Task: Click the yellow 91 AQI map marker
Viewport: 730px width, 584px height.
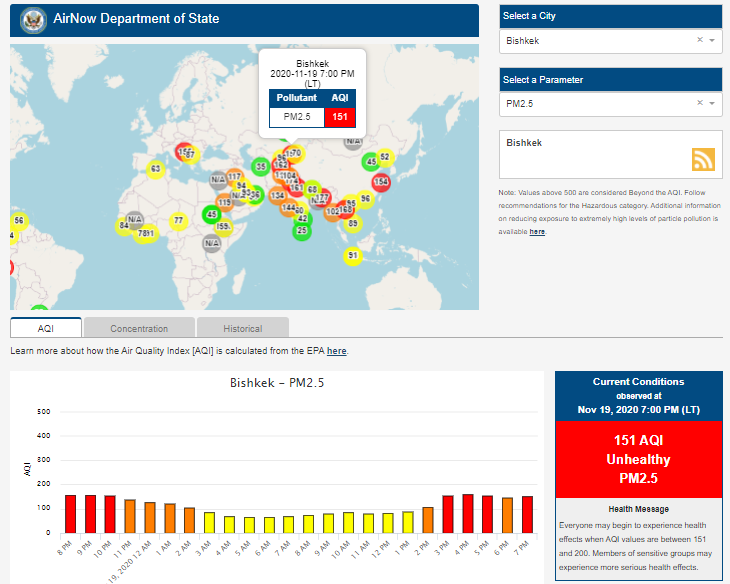Action: (x=352, y=256)
